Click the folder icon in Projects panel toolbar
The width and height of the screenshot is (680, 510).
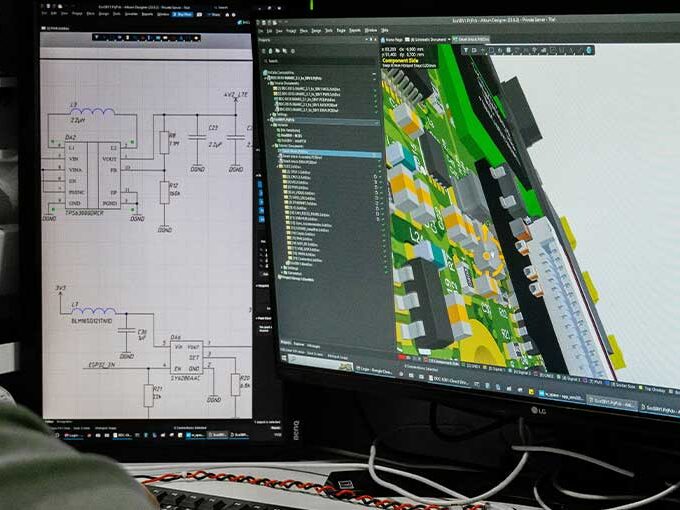point(277,51)
